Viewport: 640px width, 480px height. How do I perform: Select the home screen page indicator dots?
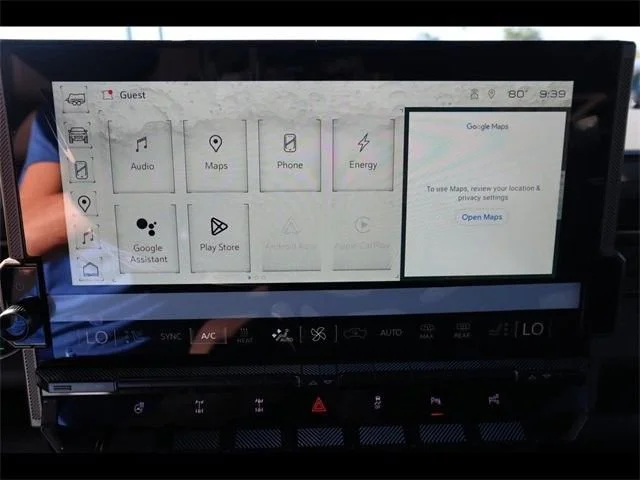click(x=257, y=277)
